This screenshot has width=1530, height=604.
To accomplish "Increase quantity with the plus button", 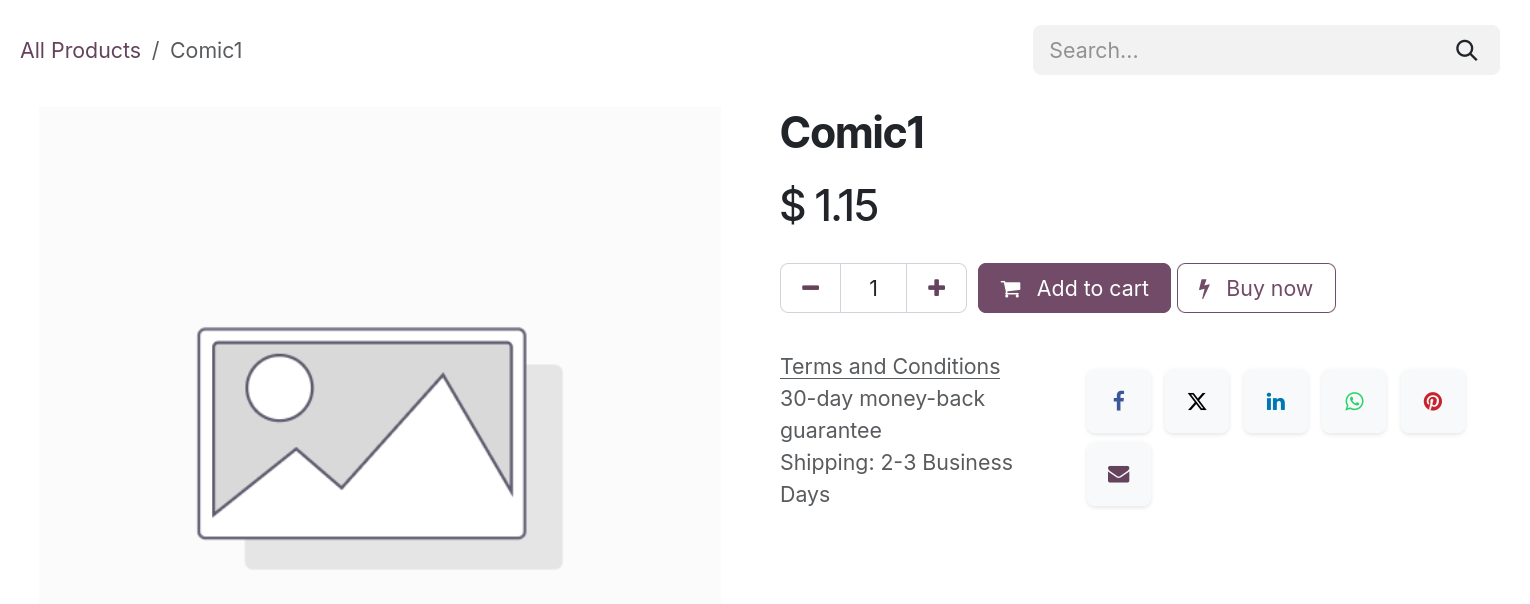I will [936, 288].
